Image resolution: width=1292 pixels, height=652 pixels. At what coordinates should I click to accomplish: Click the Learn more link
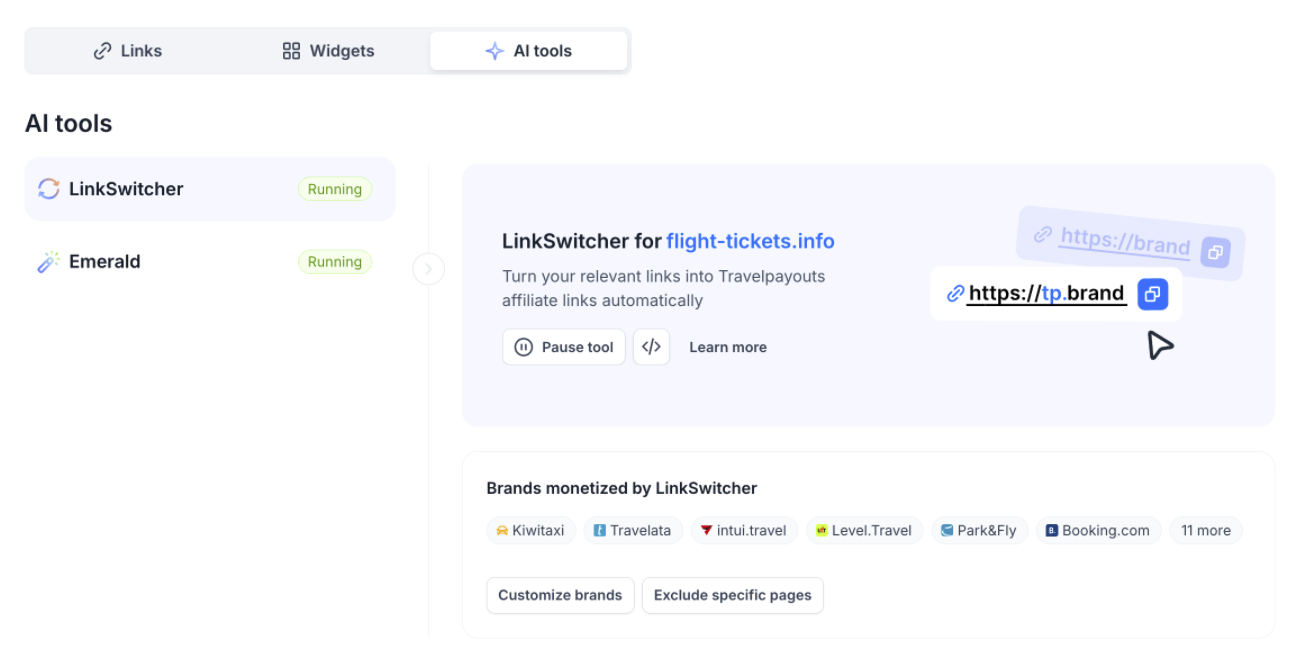pyautogui.click(x=728, y=347)
